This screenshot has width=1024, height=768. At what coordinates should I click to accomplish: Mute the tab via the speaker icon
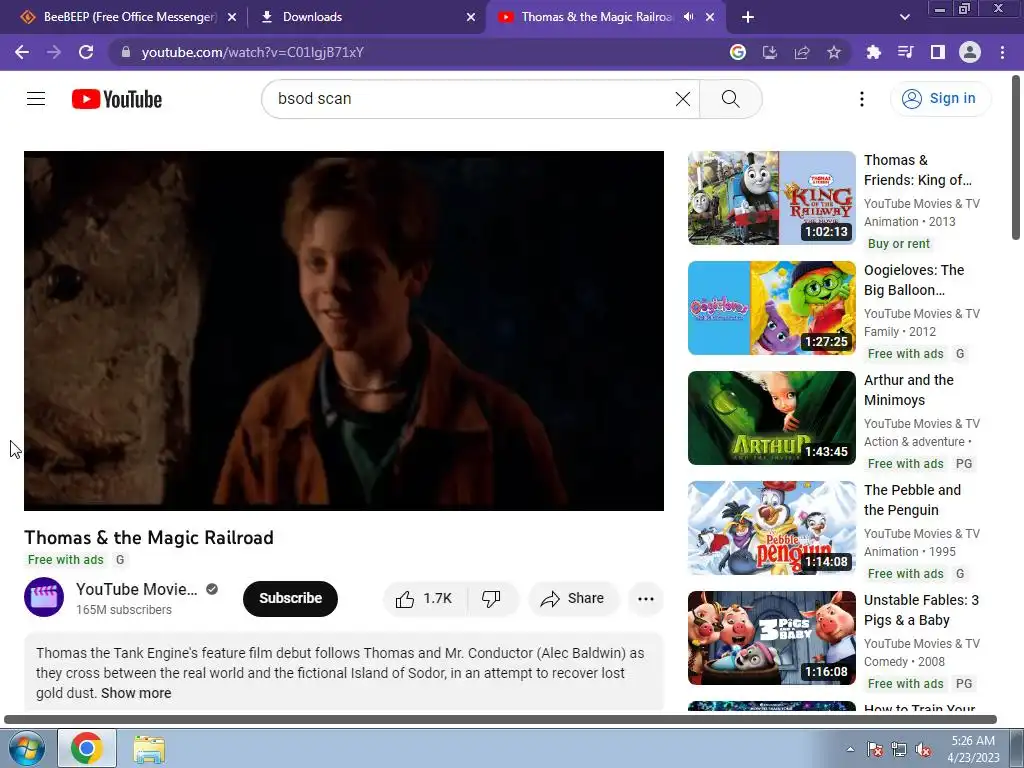pos(688,17)
